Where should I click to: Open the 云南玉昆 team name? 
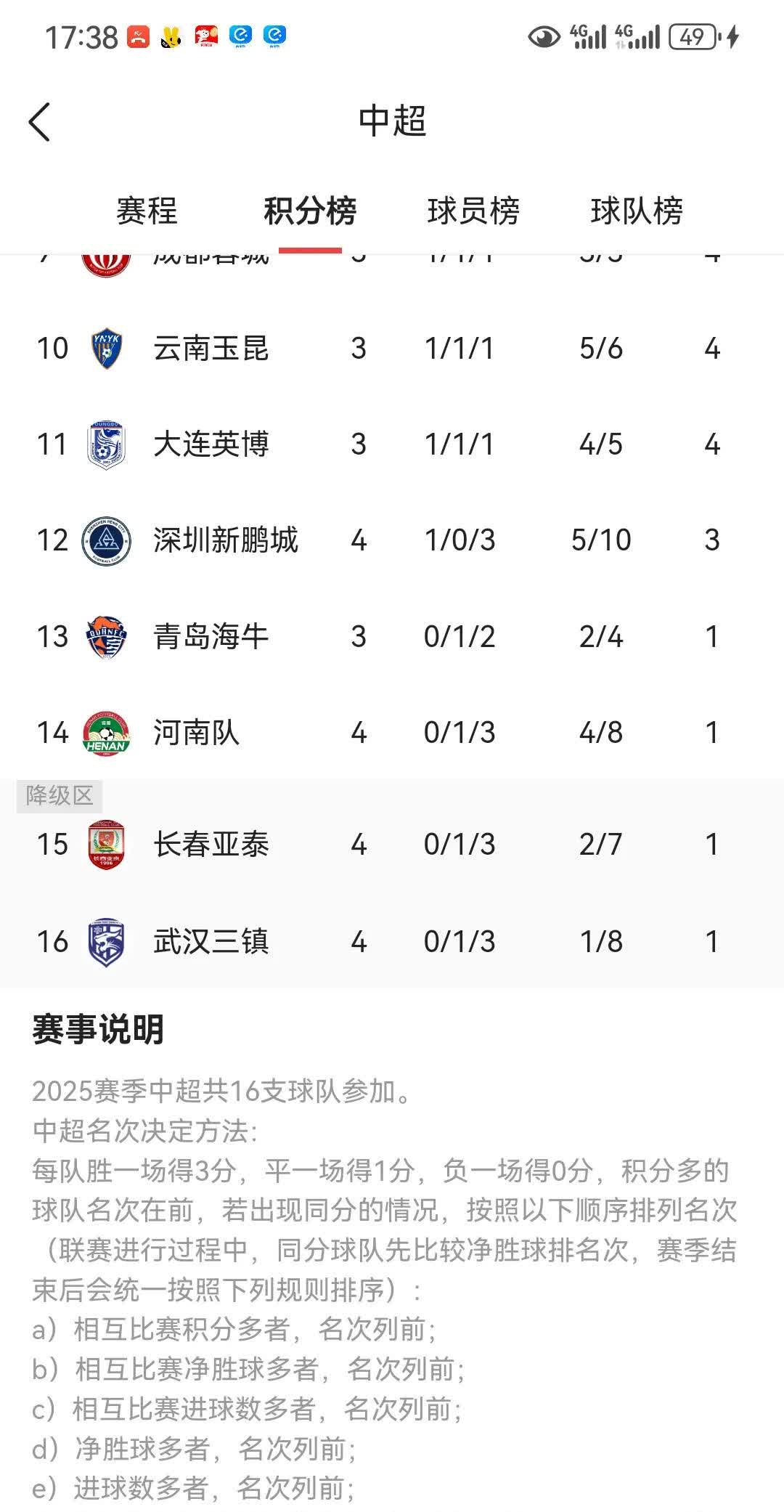pyautogui.click(x=211, y=349)
